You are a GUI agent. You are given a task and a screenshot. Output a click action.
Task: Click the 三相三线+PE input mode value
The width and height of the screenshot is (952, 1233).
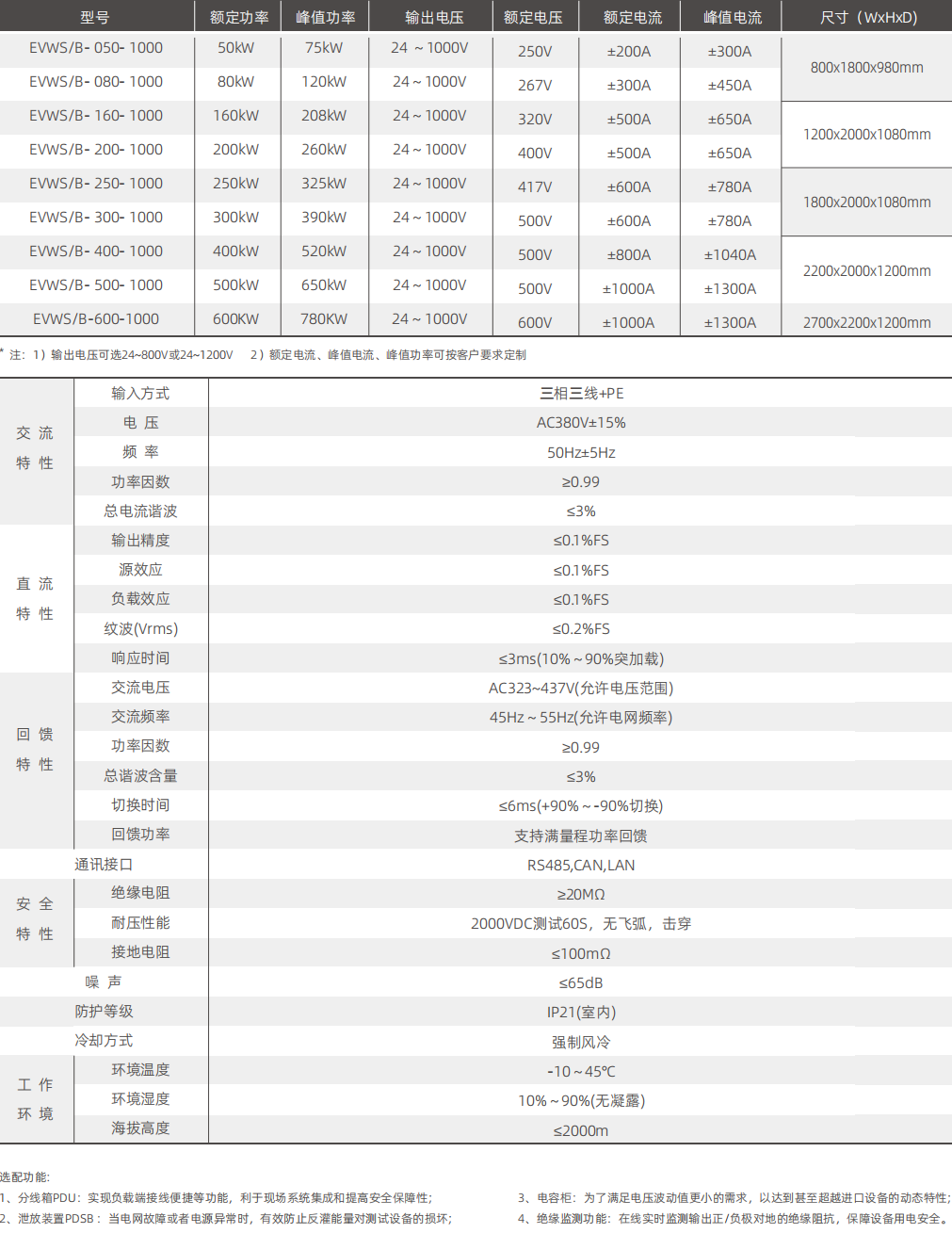pos(581,394)
